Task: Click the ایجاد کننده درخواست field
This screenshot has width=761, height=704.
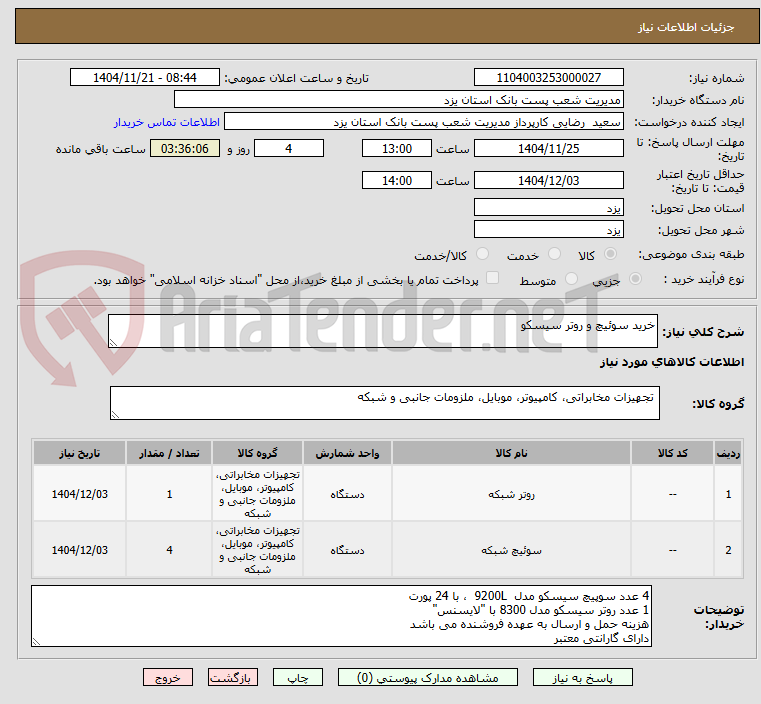Action: pyautogui.click(x=423, y=122)
